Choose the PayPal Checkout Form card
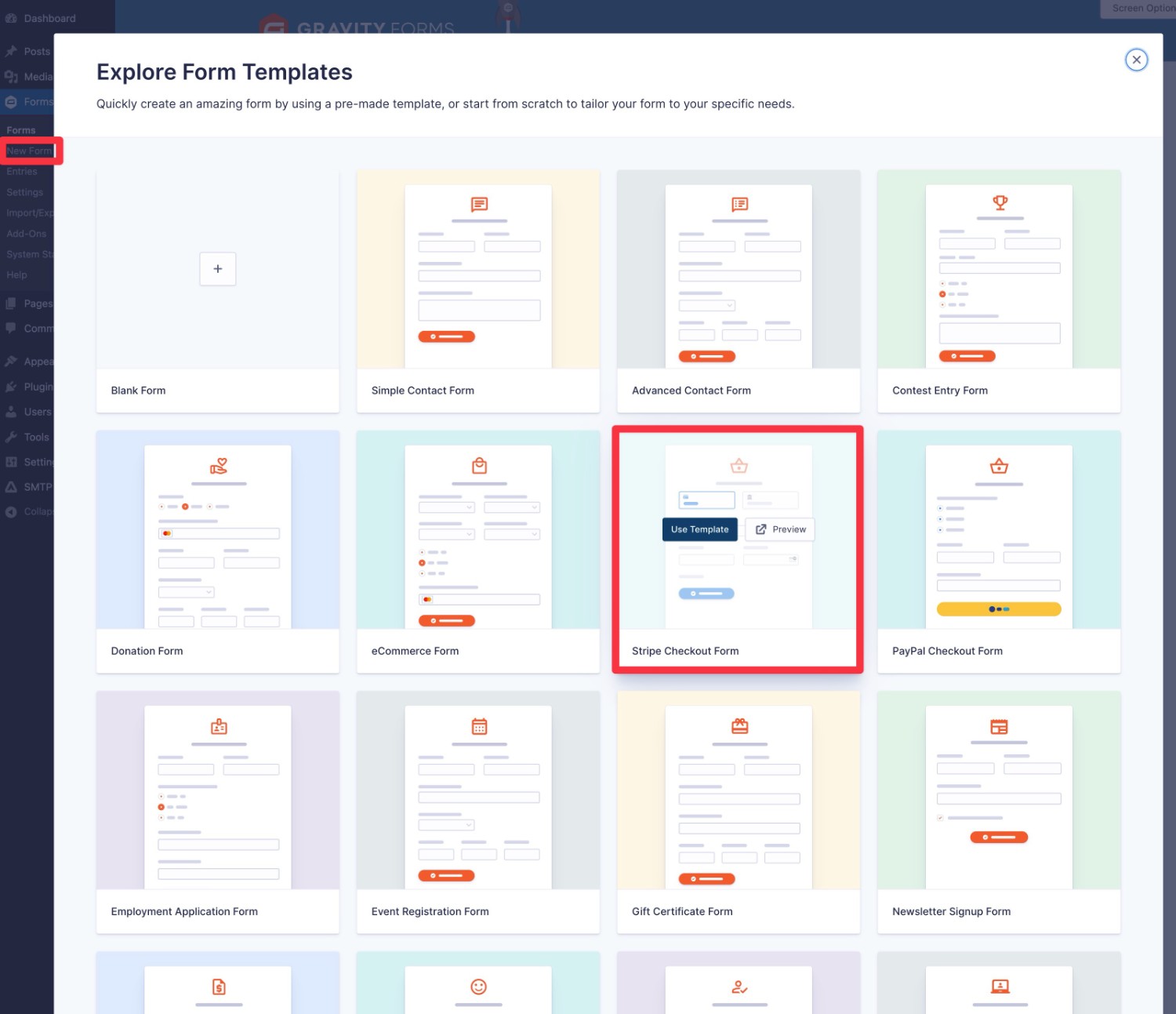The width and height of the screenshot is (1176, 1014). point(999,551)
